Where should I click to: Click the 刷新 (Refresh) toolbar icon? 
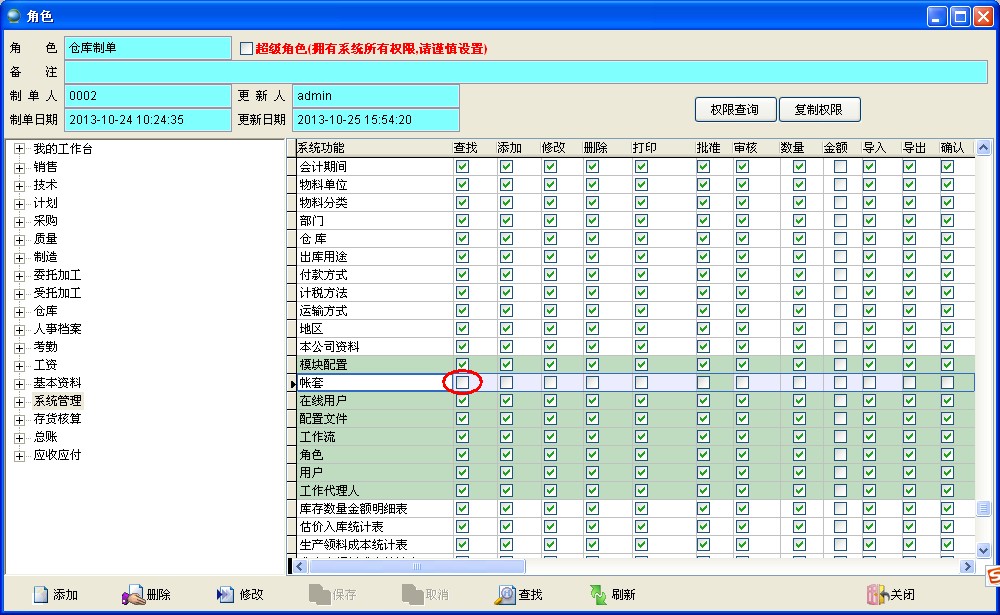(x=596, y=594)
